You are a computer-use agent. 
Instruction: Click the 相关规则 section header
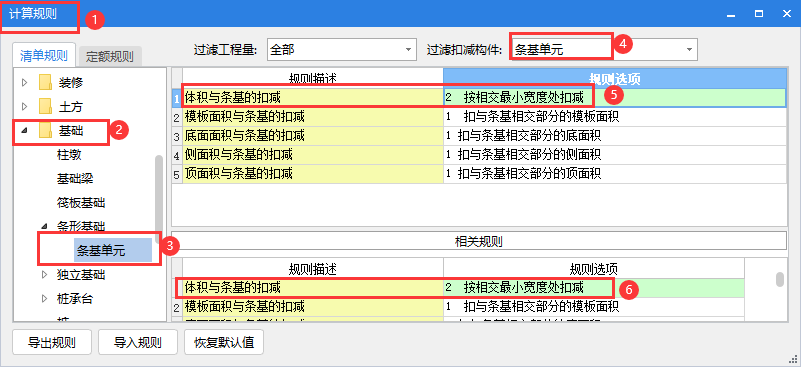[x=479, y=241]
